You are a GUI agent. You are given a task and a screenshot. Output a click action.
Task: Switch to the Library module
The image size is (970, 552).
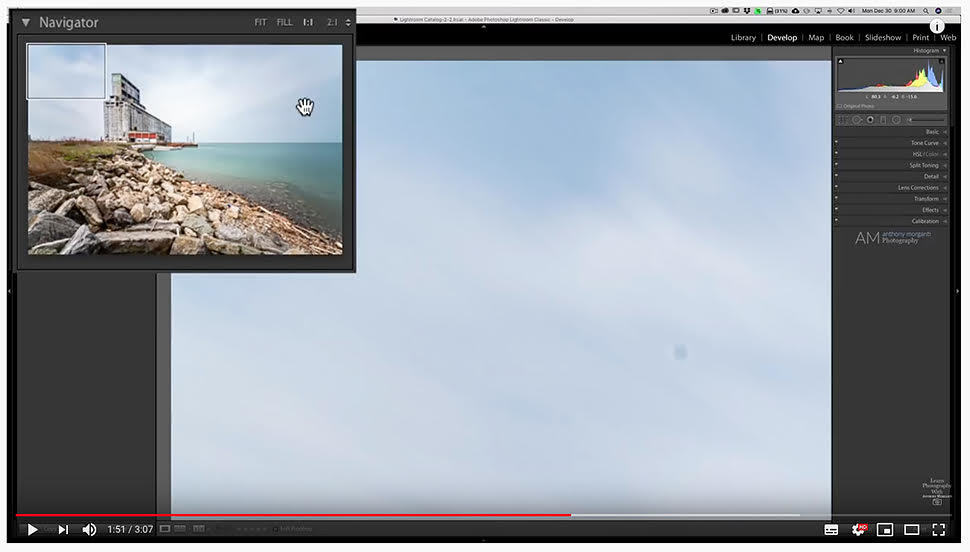(x=743, y=38)
